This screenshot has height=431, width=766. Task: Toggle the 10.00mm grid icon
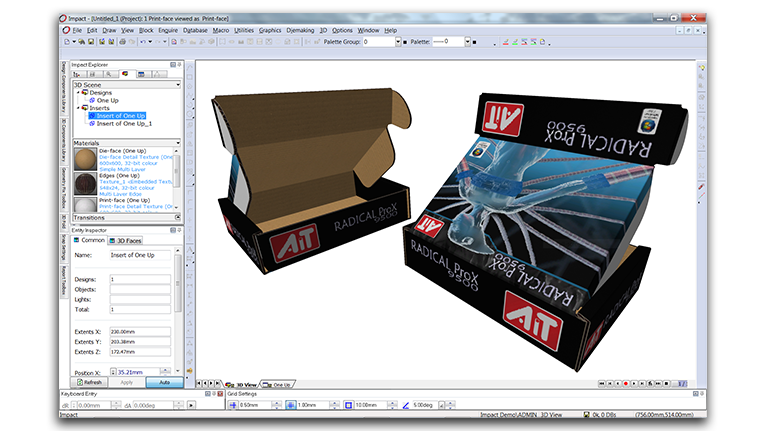coord(348,405)
